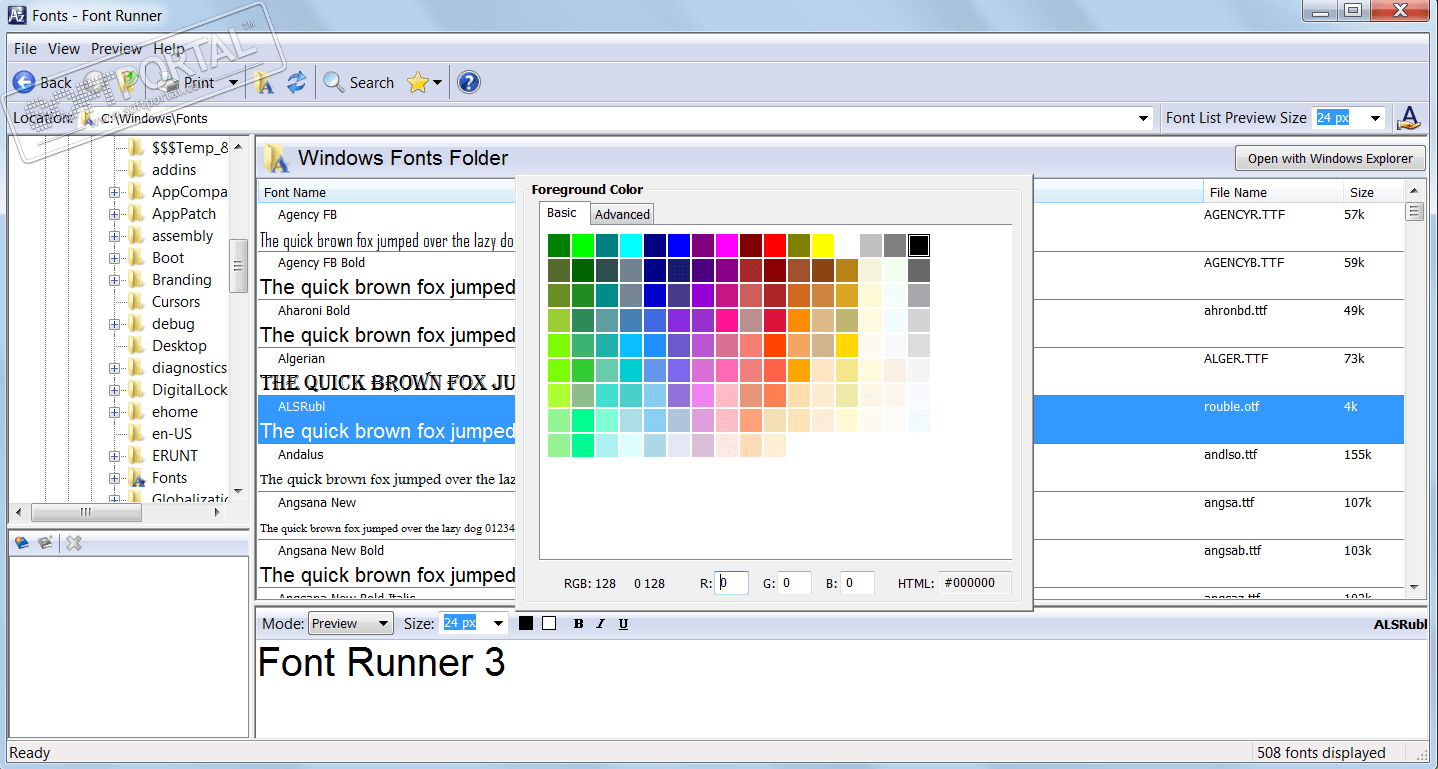Pick the magenta swatch in the top row

(726, 245)
